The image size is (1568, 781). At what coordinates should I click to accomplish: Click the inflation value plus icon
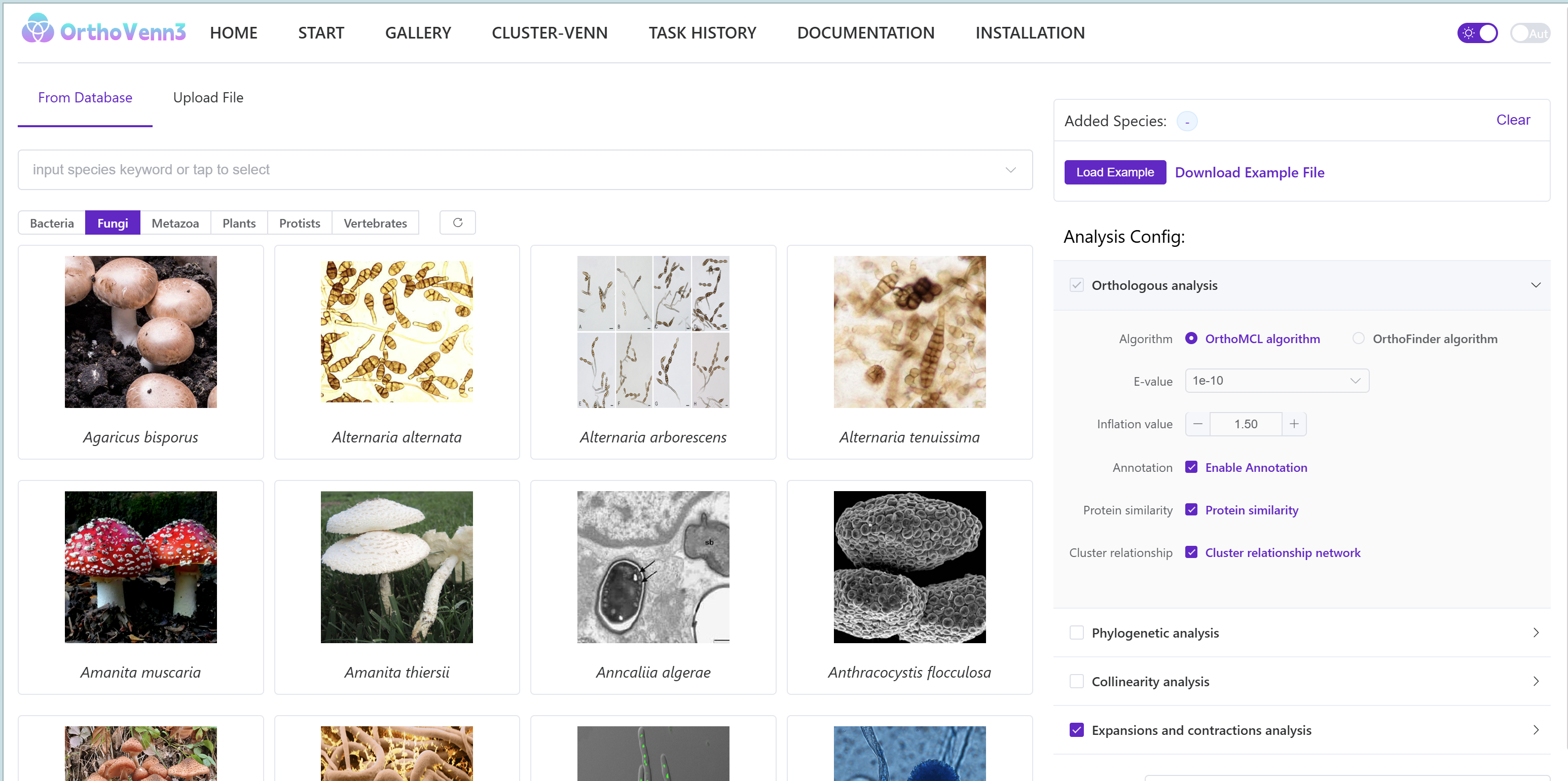1294,424
